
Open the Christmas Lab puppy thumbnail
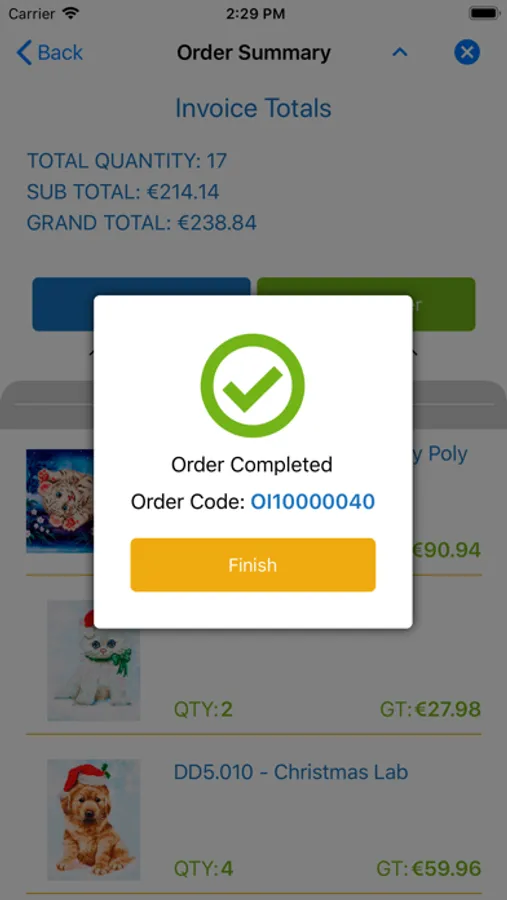click(x=94, y=820)
